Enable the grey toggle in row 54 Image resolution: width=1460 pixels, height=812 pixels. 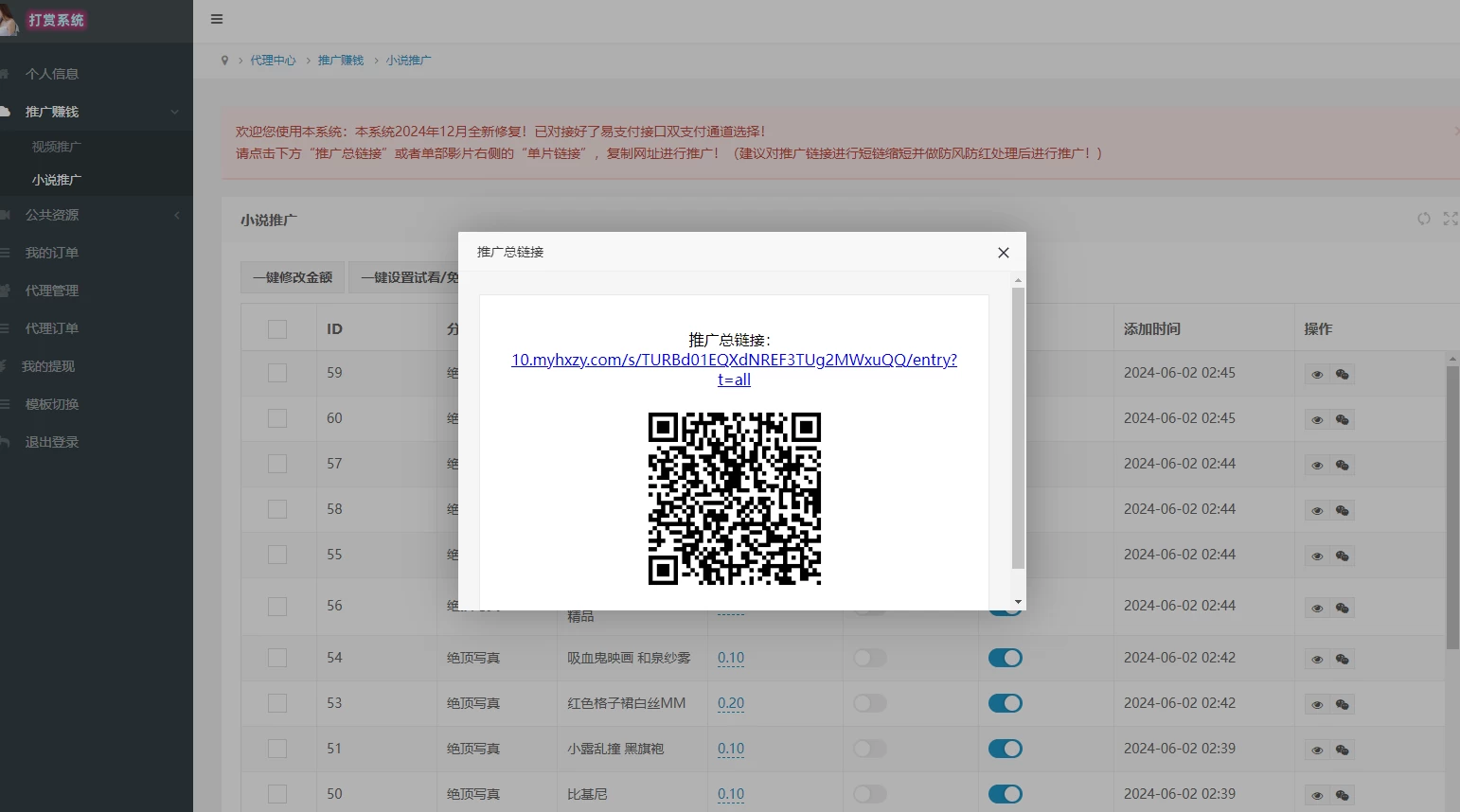(x=869, y=658)
